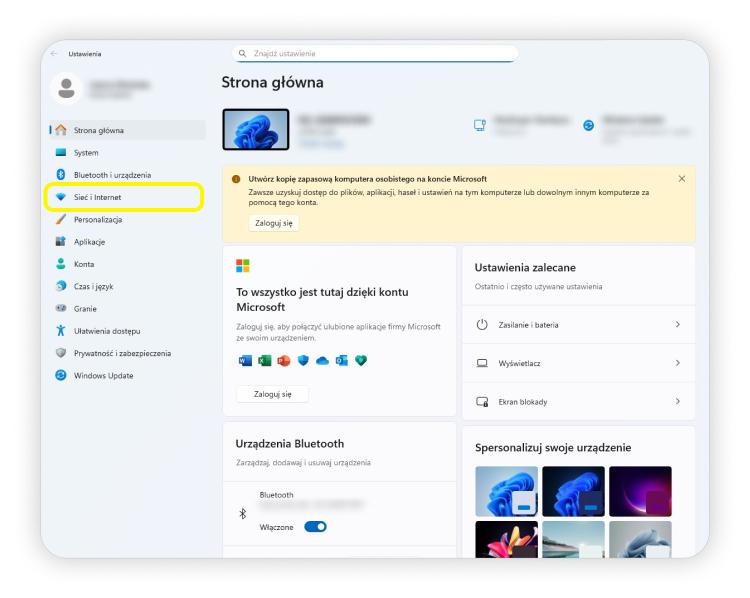The image size is (750, 598).
Task: Select the purple glow theme thumbnail
Action: (640, 491)
